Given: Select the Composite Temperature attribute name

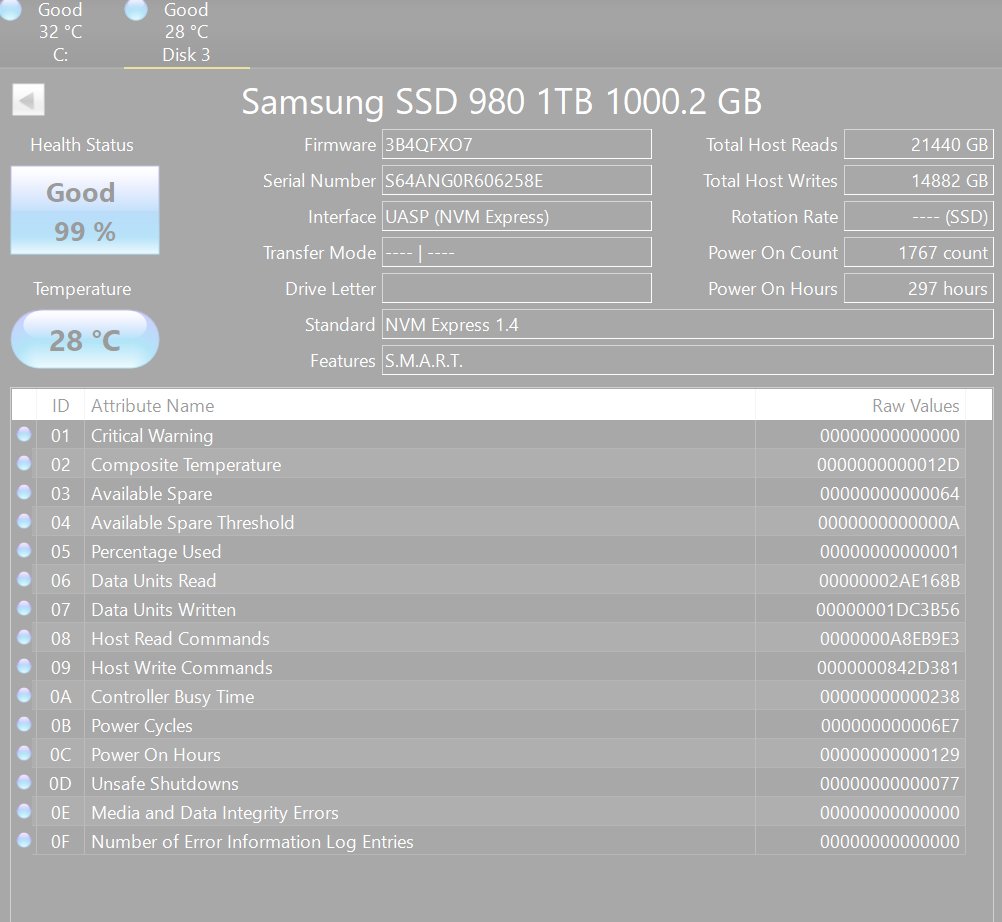Looking at the screenshot, I should pos(186,465).
